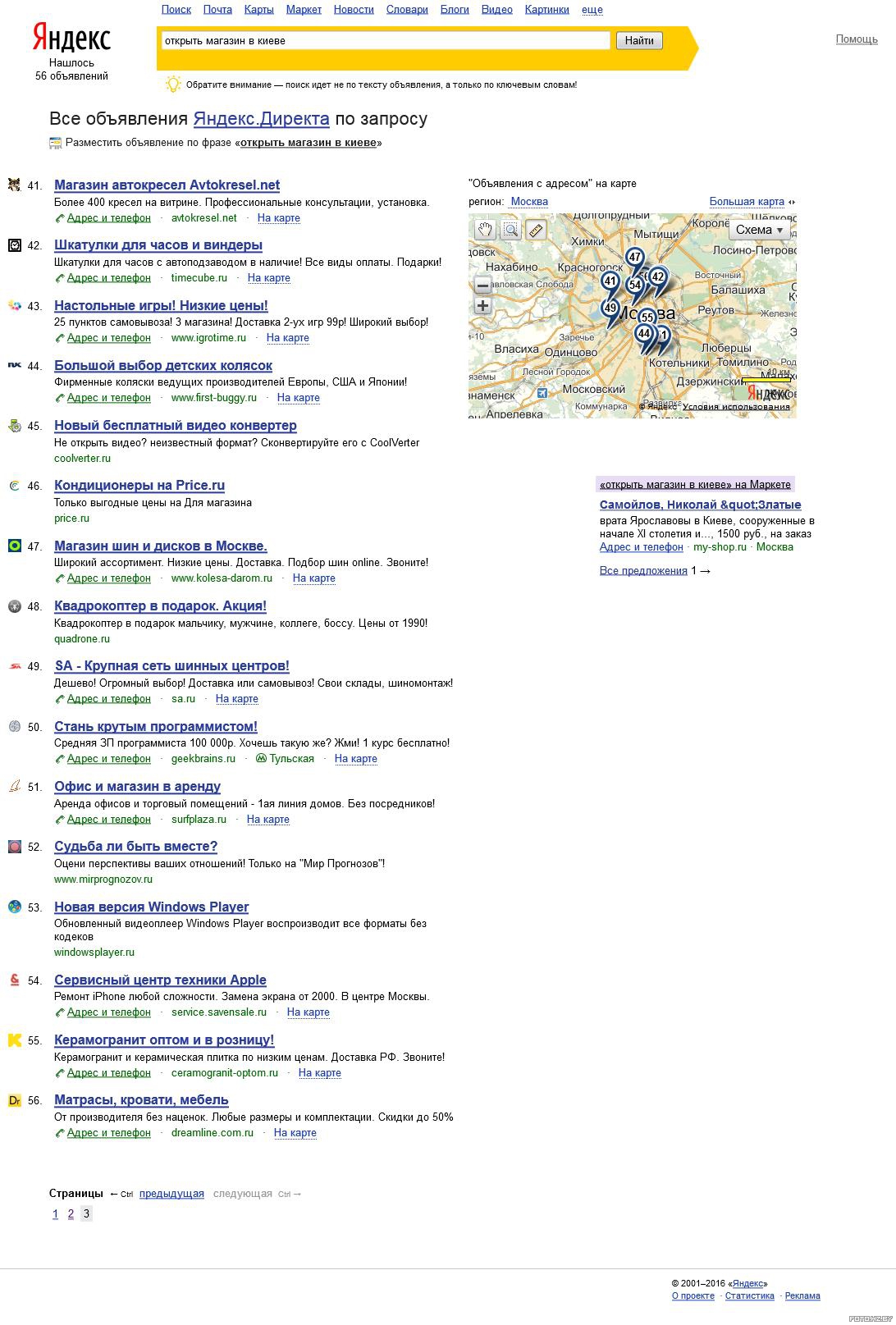Open the Помощь help link
Image resolution: width=896 pixels, height=1325 pixels.
pos(857,39)
